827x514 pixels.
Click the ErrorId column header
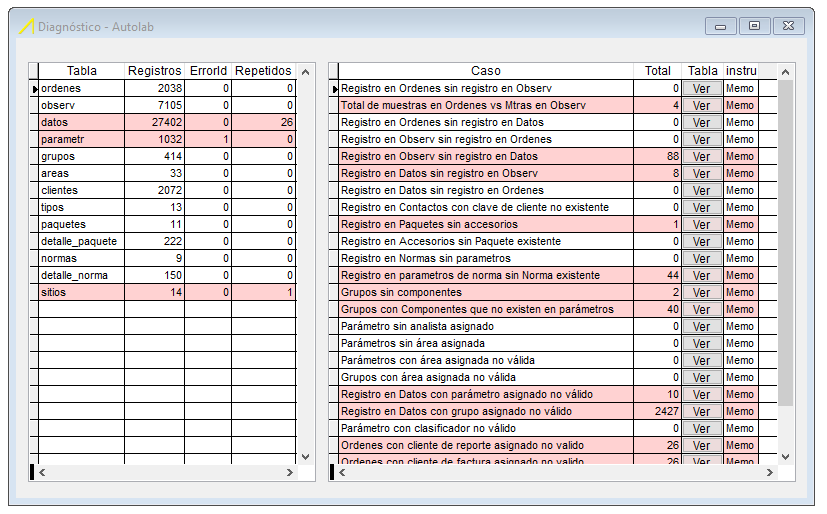pos(208,71)
